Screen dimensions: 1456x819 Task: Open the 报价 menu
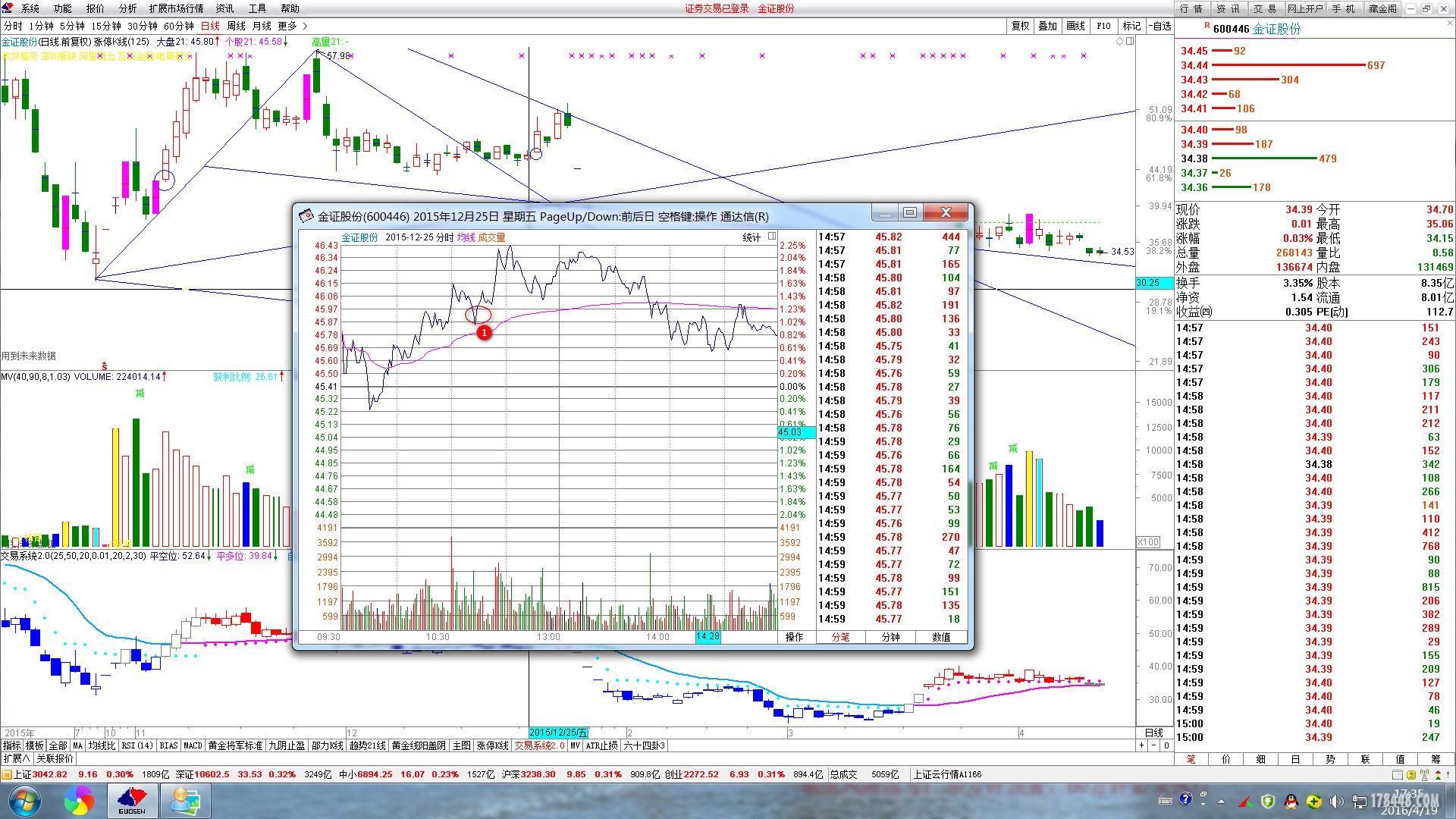tap(95, 8)
